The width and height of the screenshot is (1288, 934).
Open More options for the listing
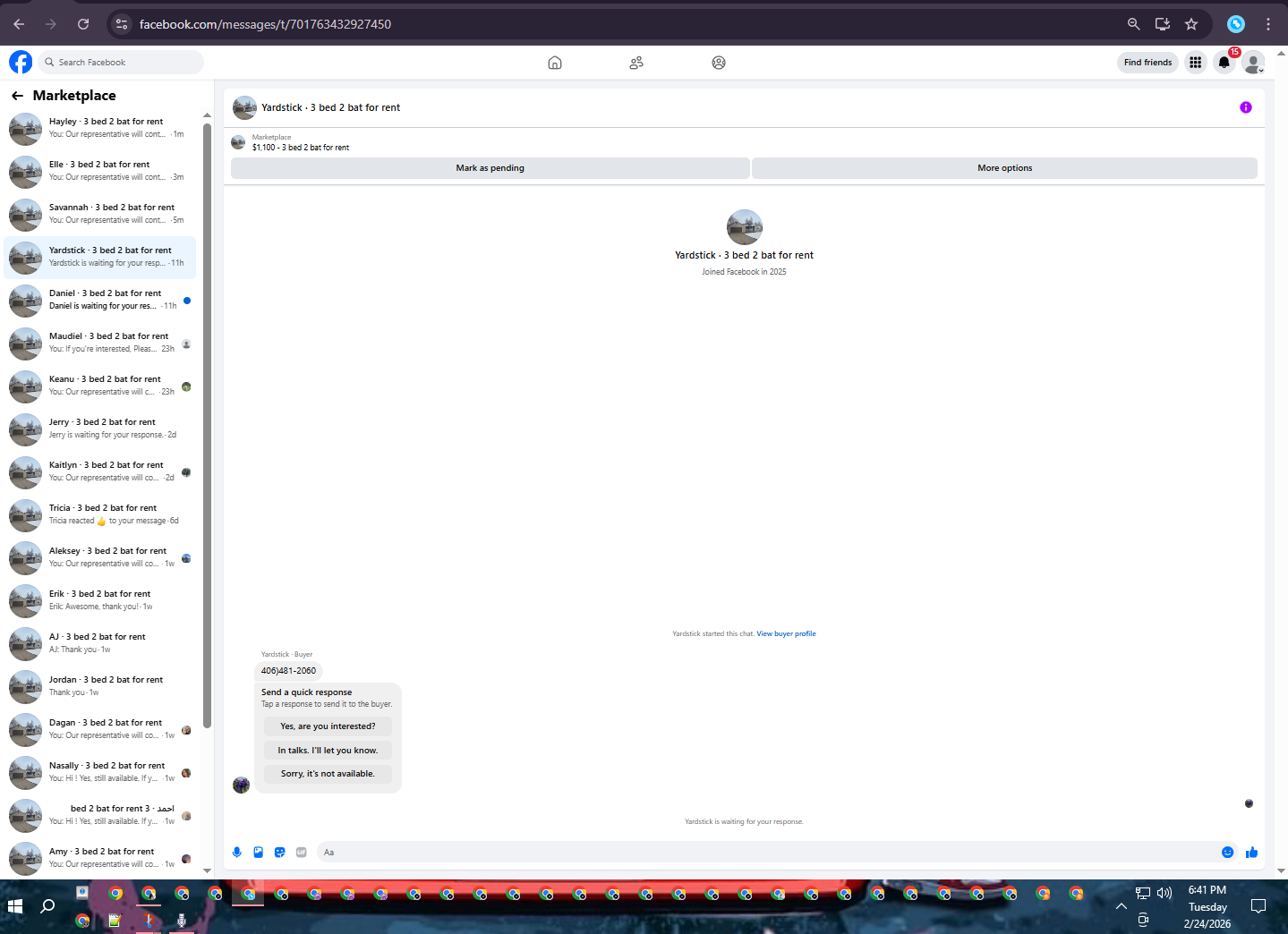1004,168
